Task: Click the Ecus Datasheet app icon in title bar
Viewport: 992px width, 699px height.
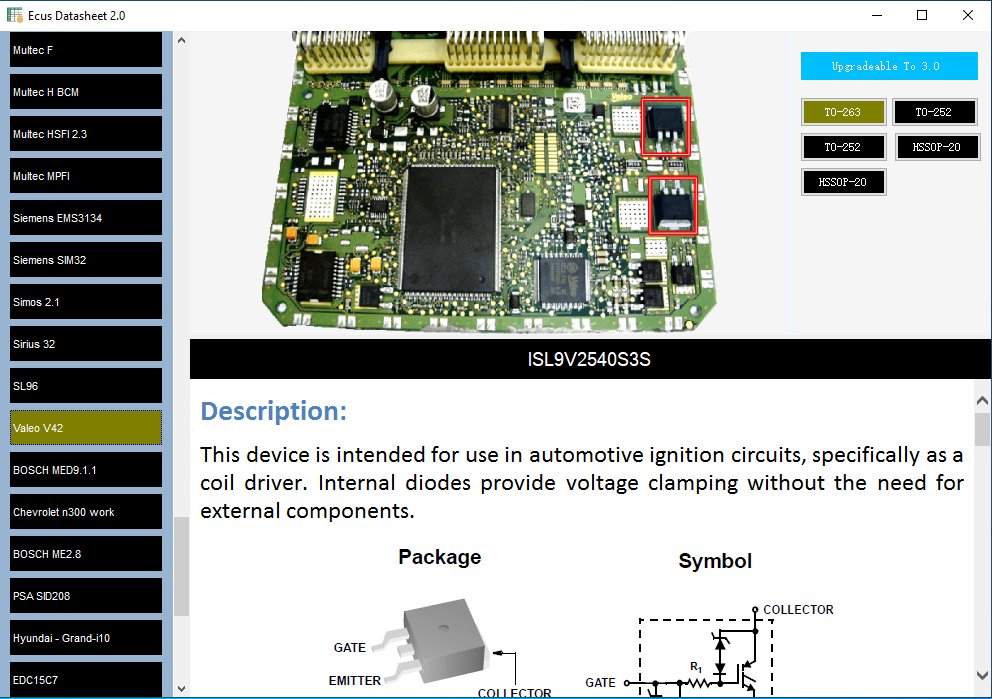Action: [15, 15]
